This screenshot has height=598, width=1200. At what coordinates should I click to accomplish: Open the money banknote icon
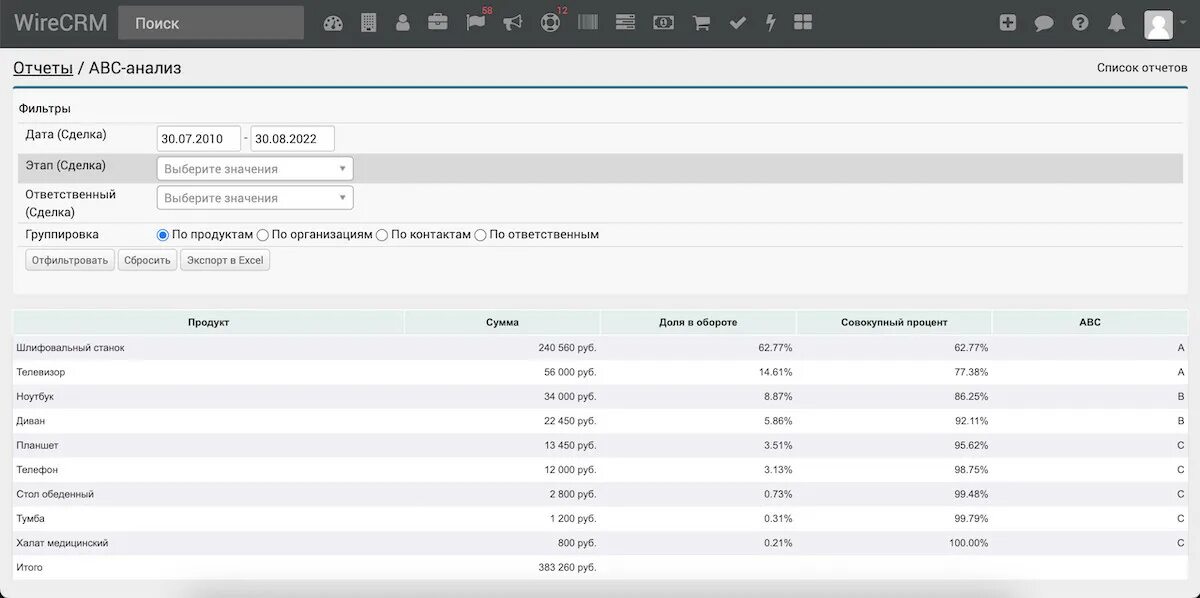pyautogui.click(x=663, y=22)
